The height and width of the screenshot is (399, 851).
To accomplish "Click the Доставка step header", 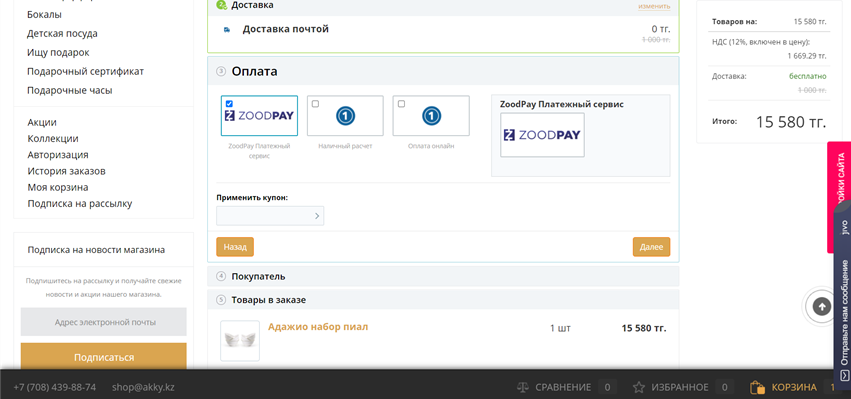I will (443, 7).
